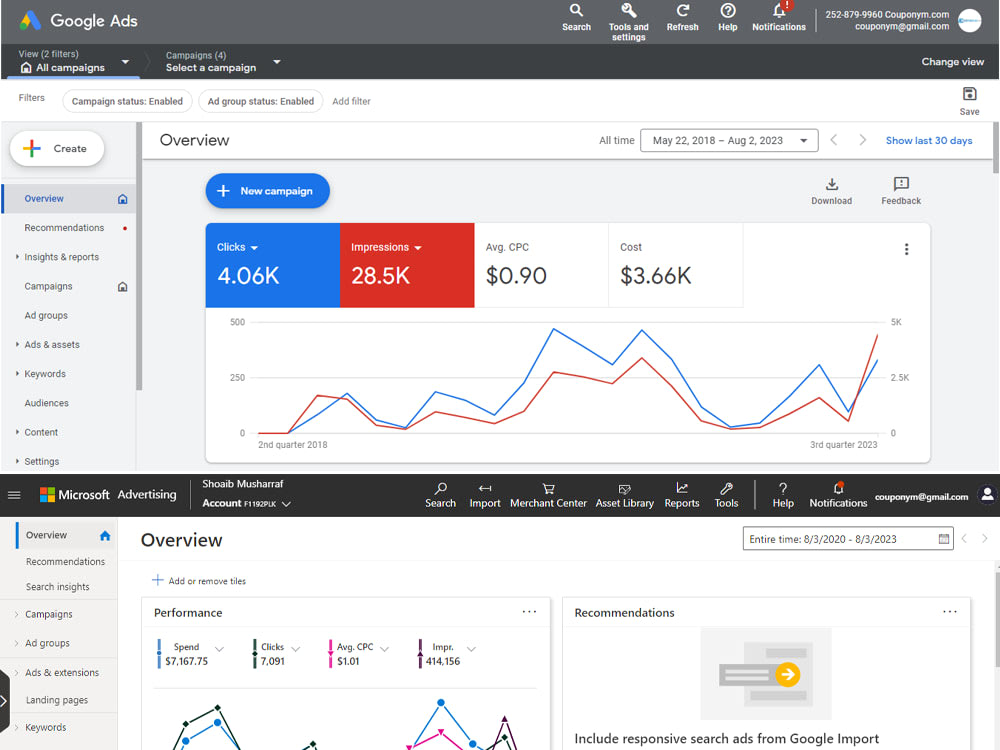1000x750 pixels.
Task: Click the Create button
Action: pos(57,149)
